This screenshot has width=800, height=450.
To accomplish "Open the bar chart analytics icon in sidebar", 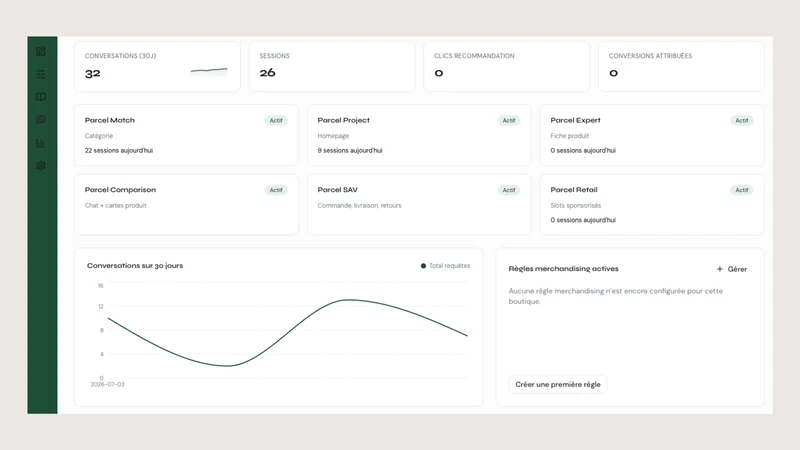I will coord(41,143).
